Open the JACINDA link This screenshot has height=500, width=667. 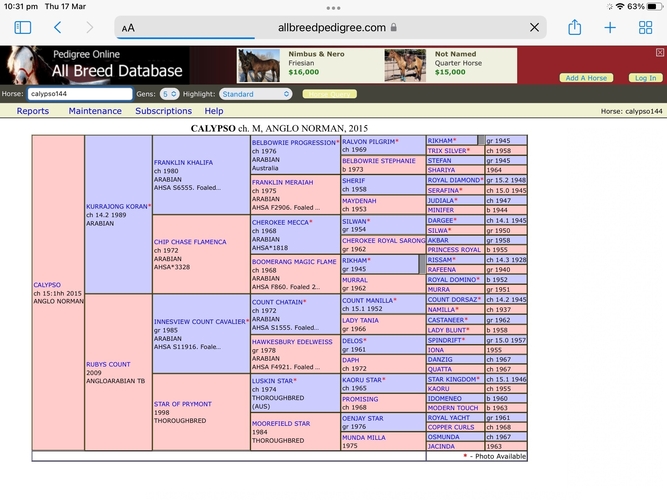pyautogui.click(x=441, y=446)
